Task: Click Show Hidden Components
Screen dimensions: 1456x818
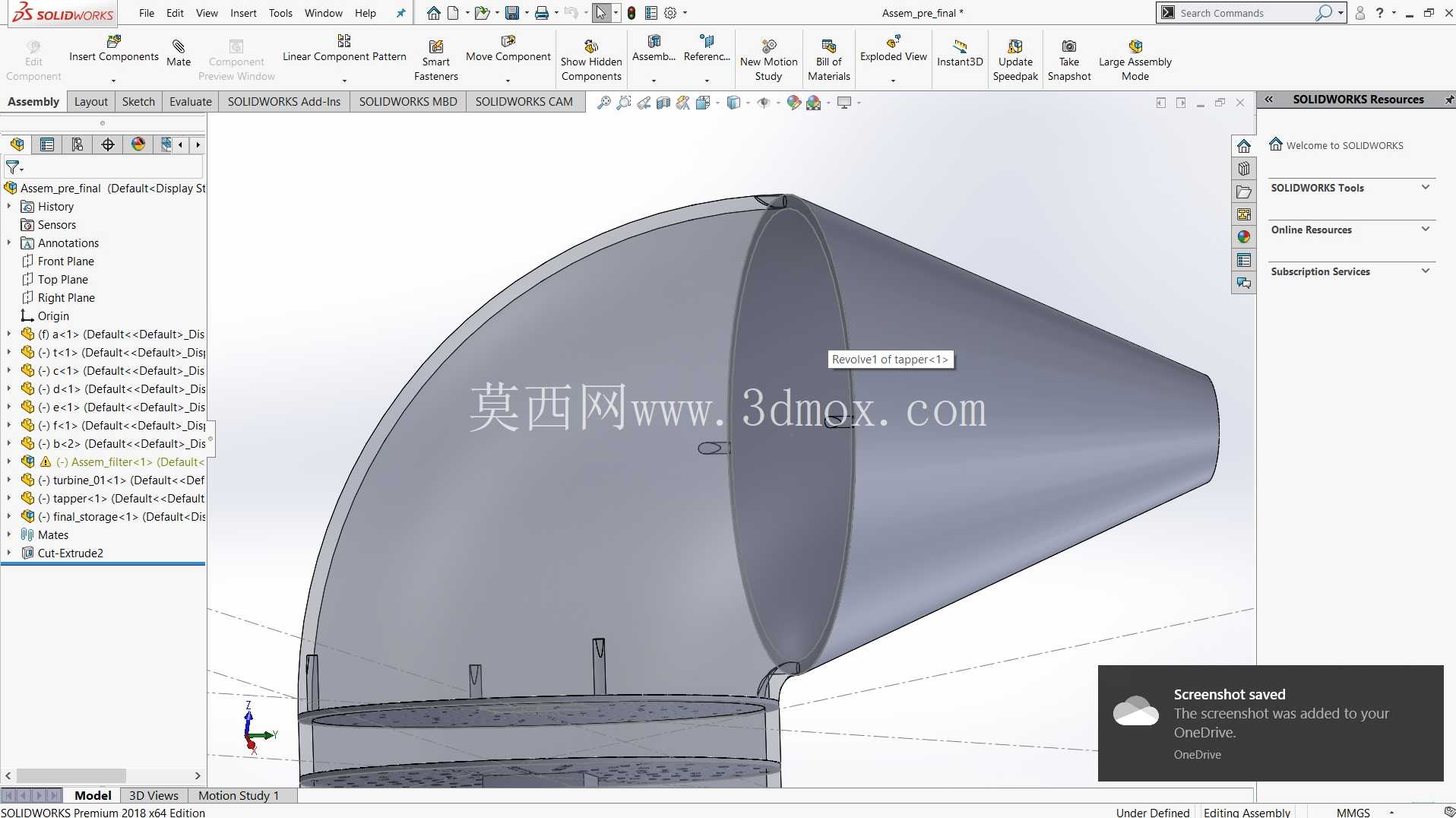Action: tap(591, 61)
